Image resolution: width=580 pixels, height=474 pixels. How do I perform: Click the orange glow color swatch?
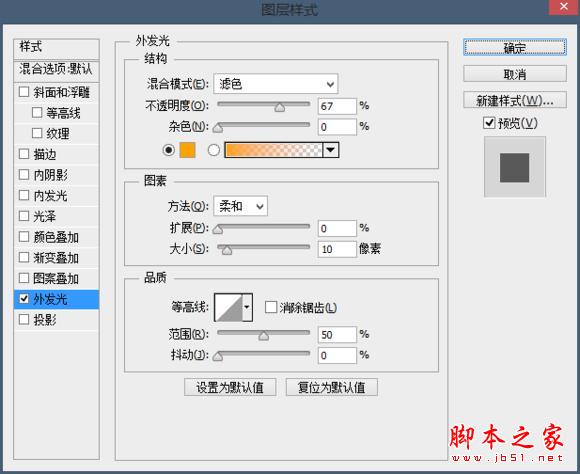188,150
